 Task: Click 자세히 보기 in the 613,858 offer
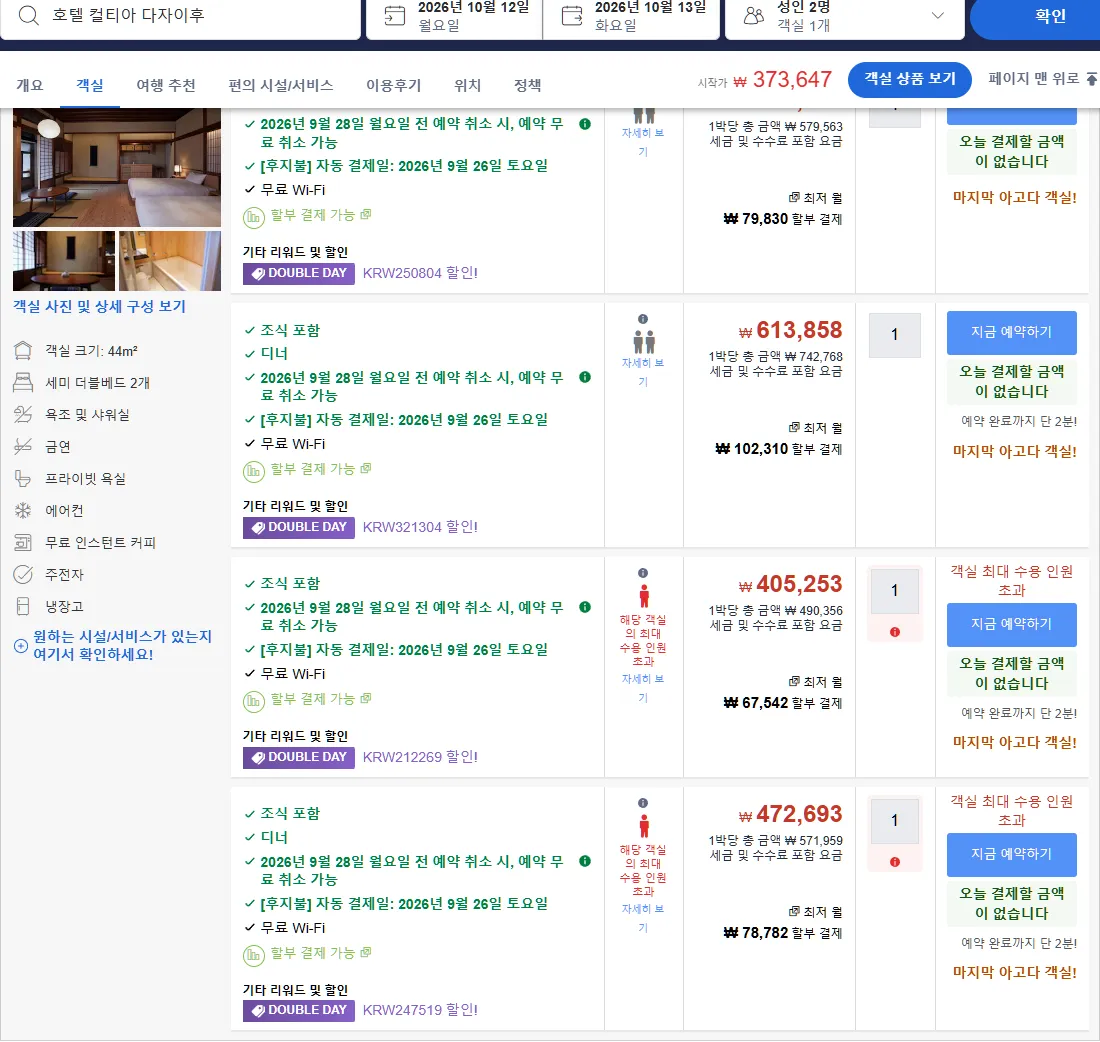pyautogui.click(x=643, y=372)
